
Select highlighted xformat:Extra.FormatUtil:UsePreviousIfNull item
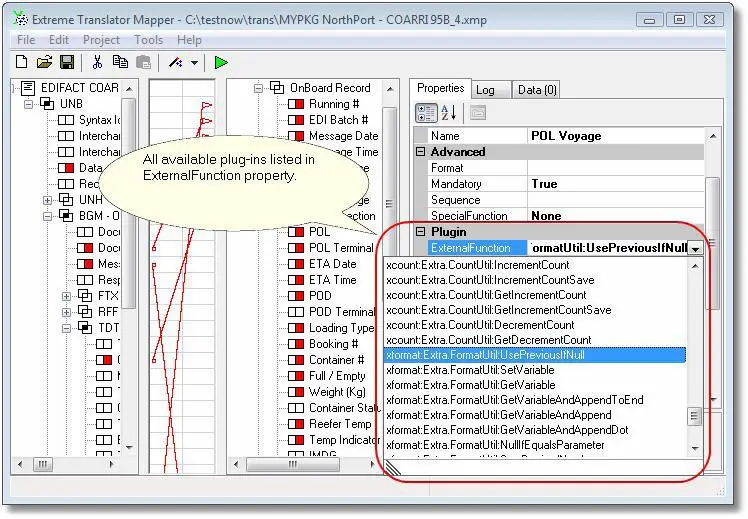pyautogui.click(x=534, y=355)
